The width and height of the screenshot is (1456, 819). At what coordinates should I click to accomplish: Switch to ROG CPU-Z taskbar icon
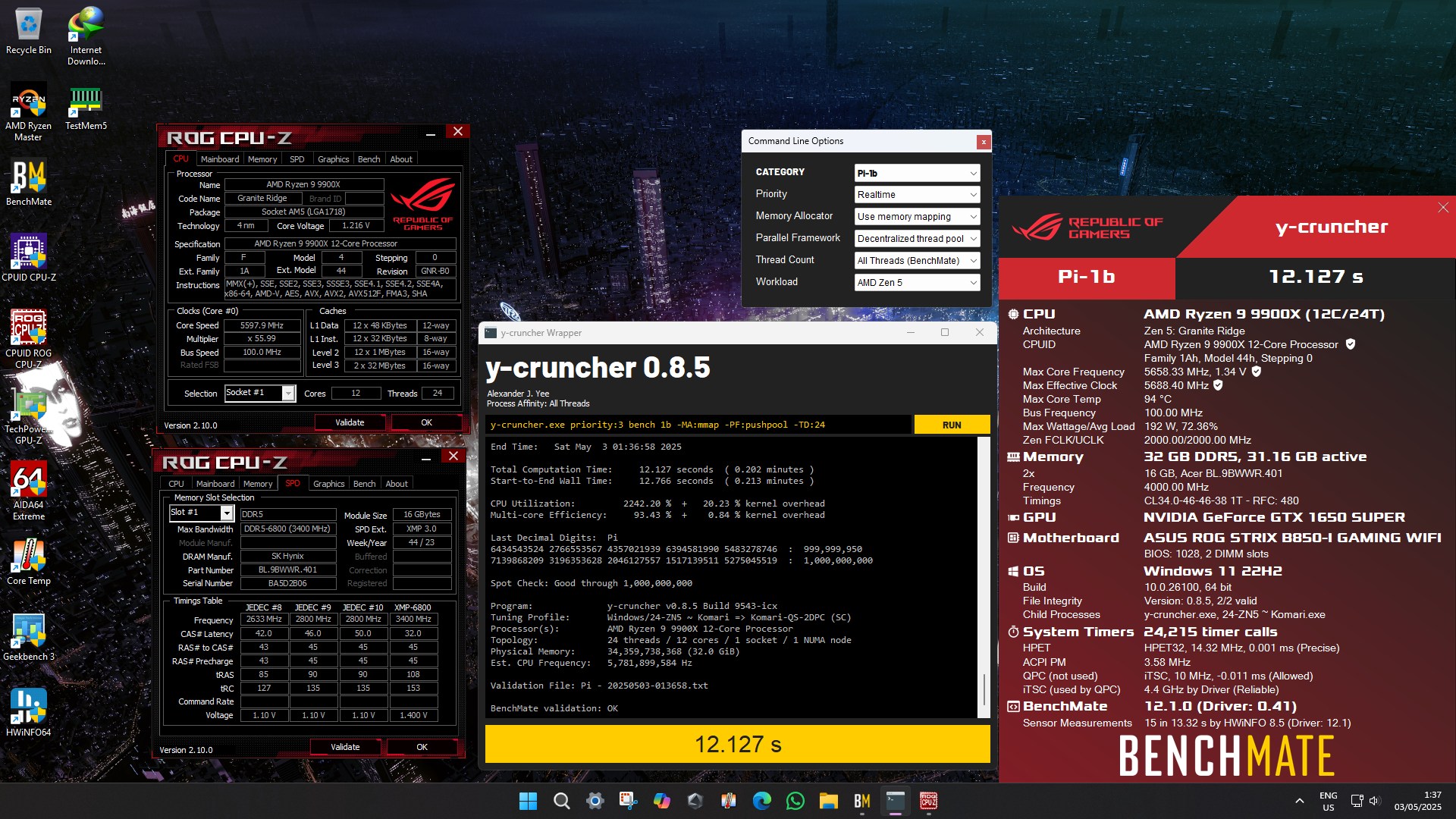click(928, 801)
